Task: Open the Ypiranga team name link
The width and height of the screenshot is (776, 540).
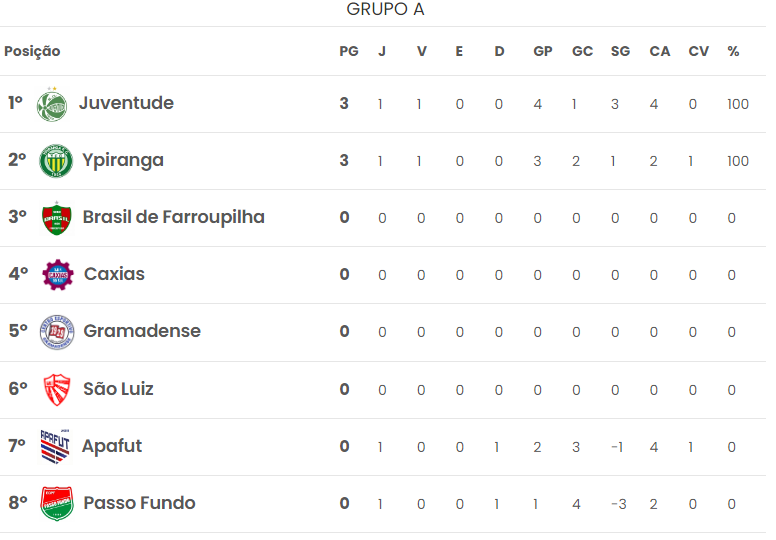Action: point(123,160)
